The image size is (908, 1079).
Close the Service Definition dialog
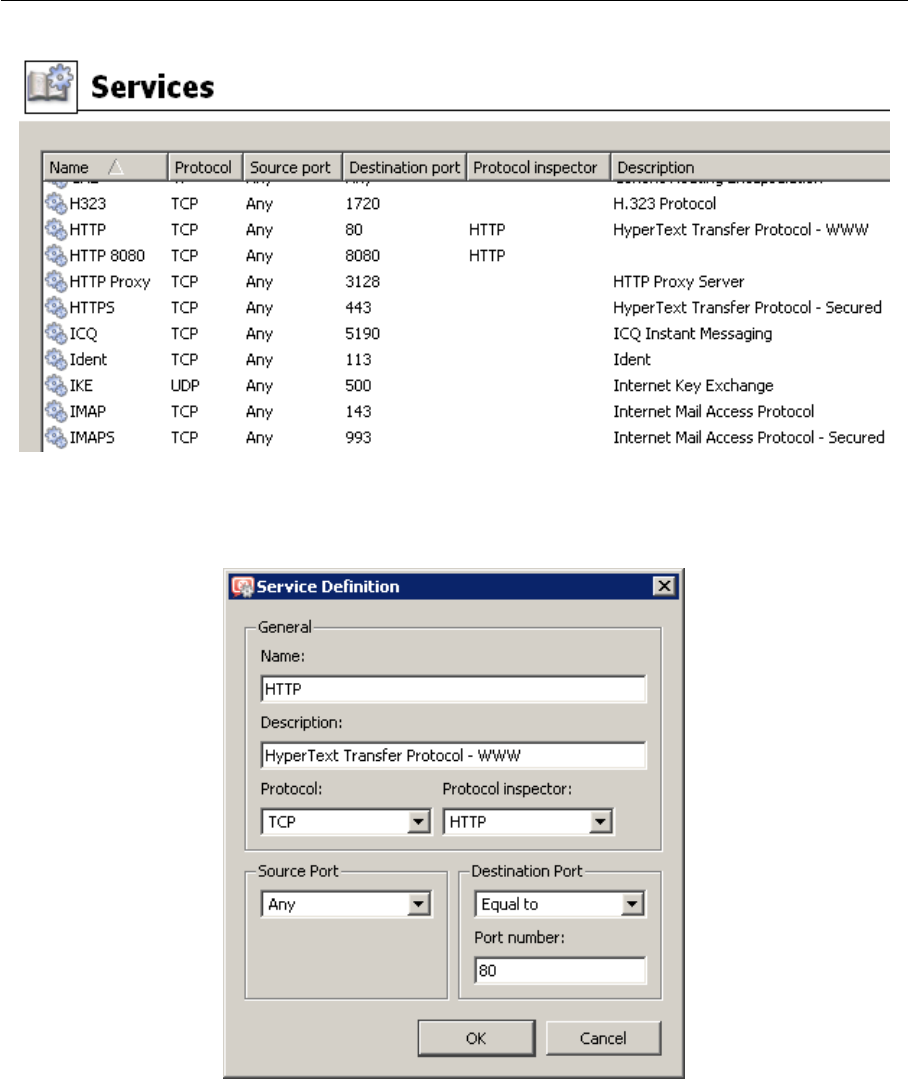(664, 586)
